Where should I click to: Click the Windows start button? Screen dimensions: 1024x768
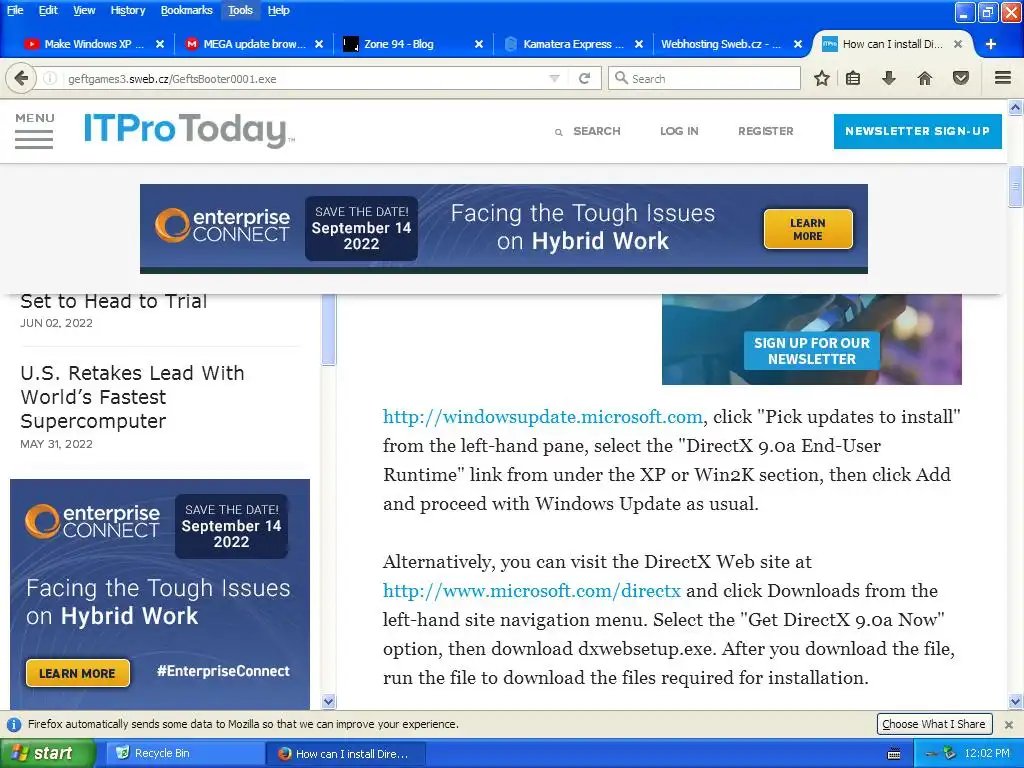47,754
